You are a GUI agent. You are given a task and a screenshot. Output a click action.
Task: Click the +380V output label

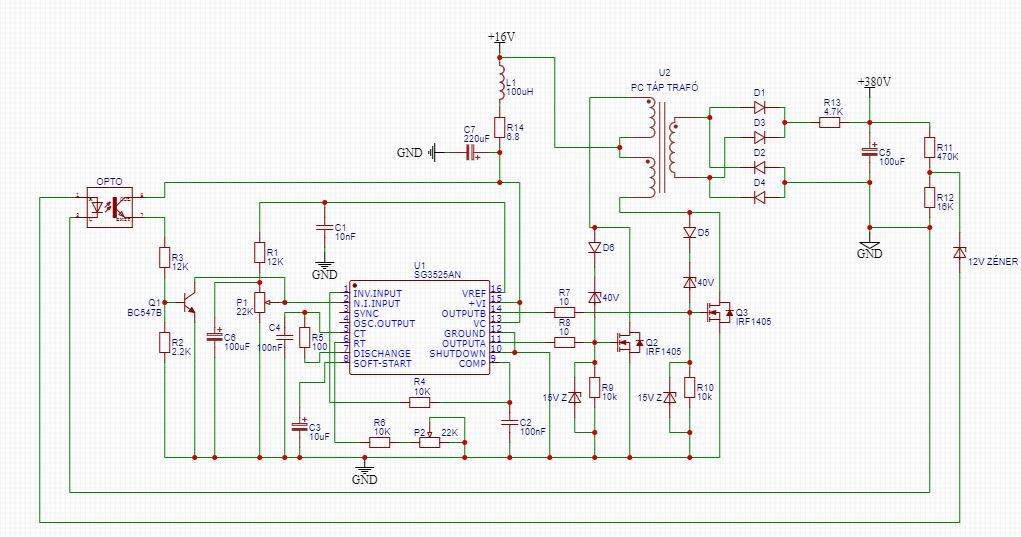pyautogui.click(x=874, y=82)
